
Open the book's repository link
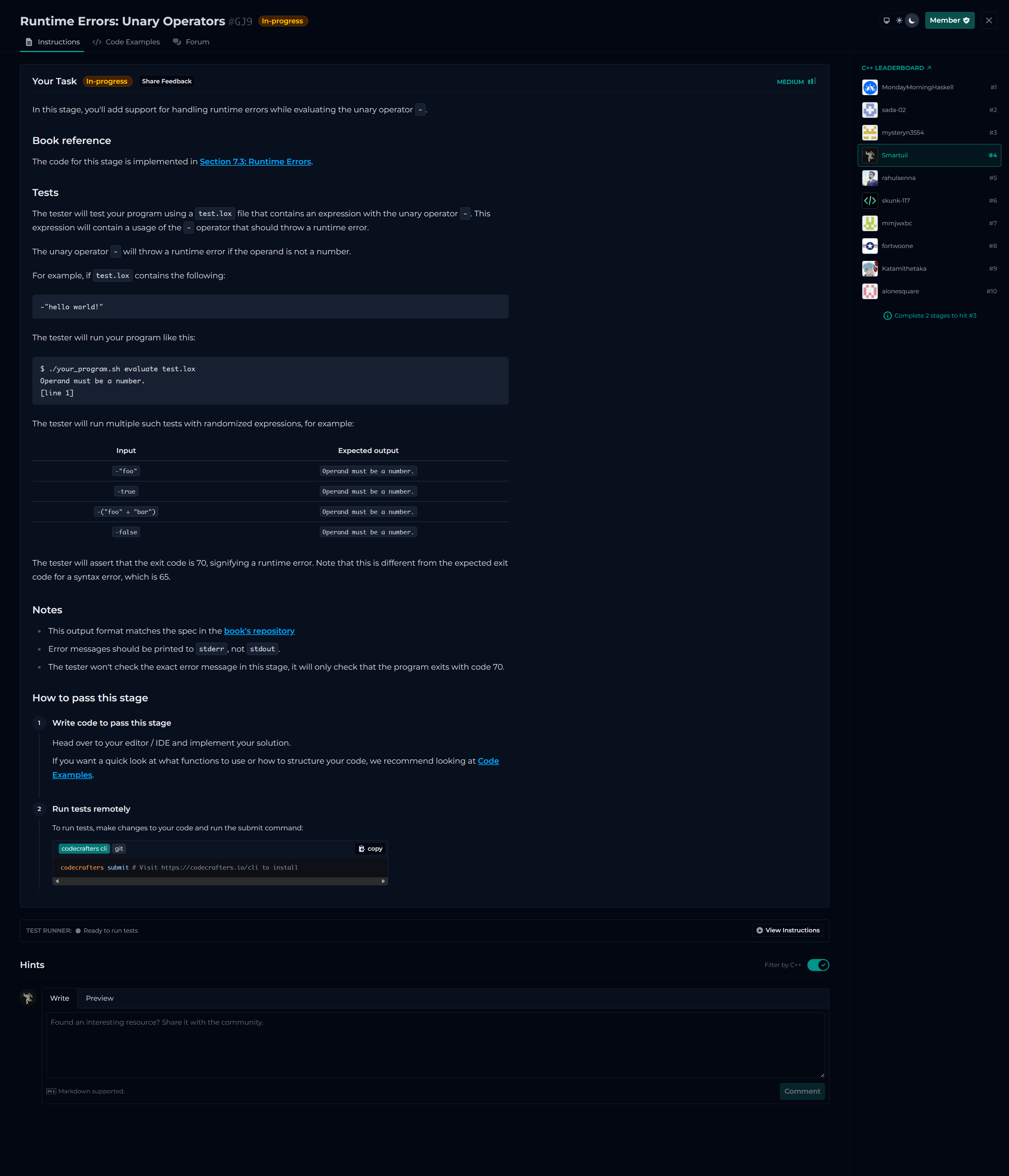pyautogui.click(x=259, y=631)
